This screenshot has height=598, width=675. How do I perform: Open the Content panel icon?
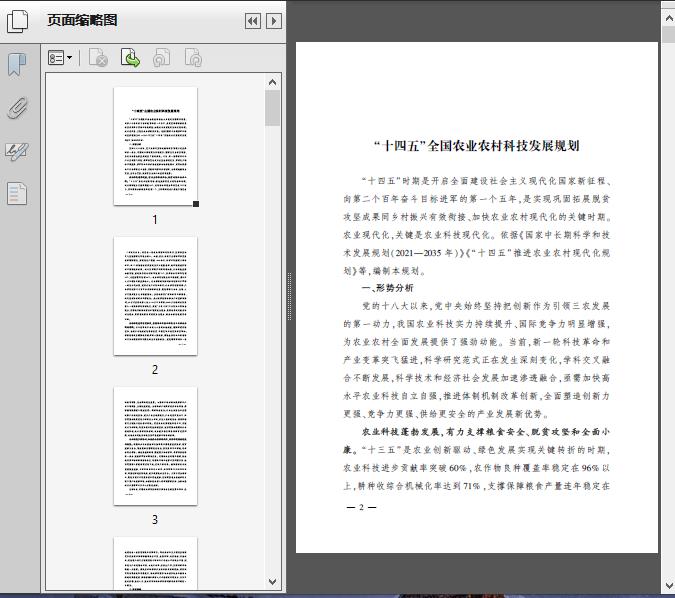17,193
